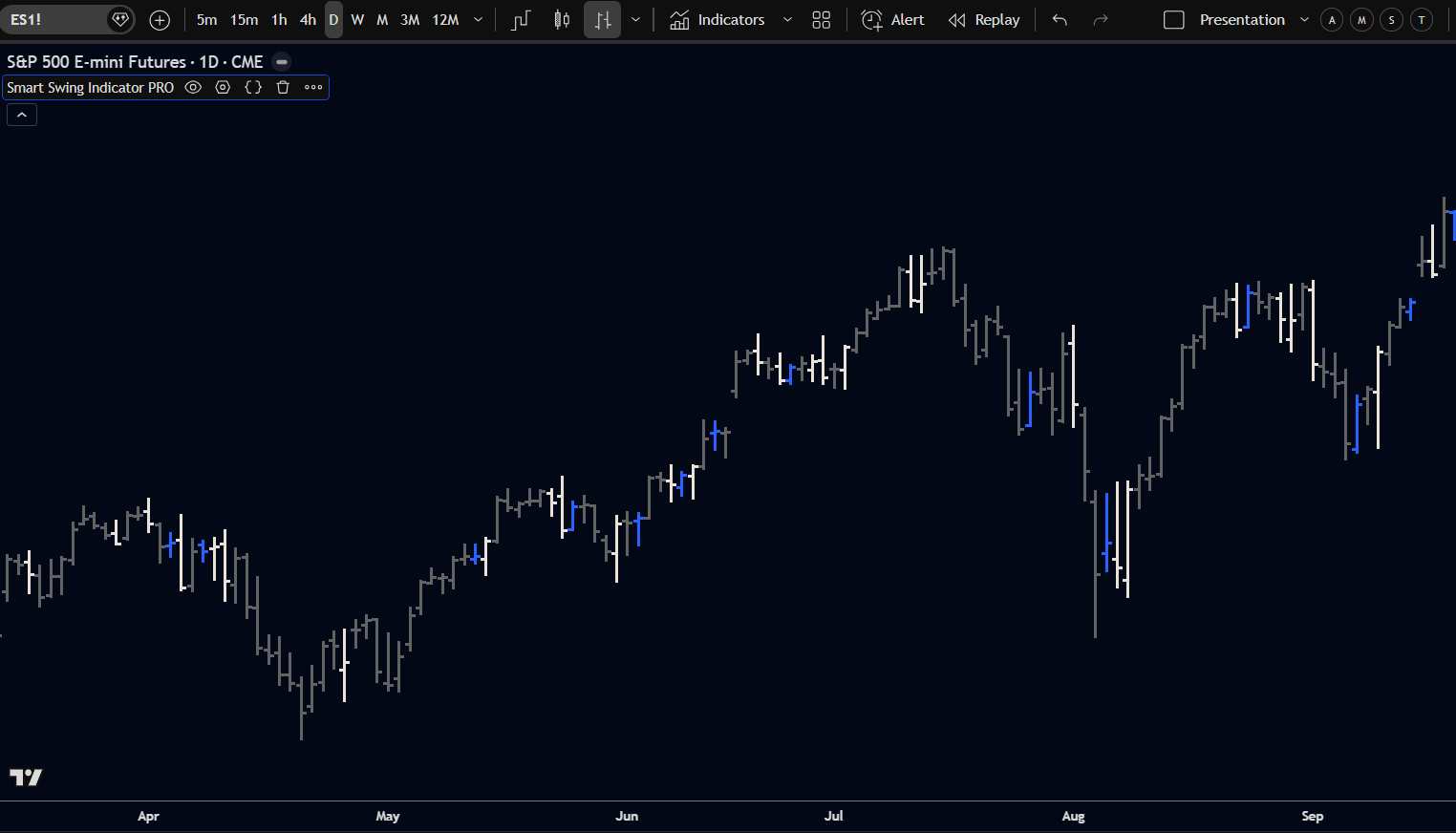The image size is (1456, 833).
Task: Undo the last chart action
Action: [1060, 20]
